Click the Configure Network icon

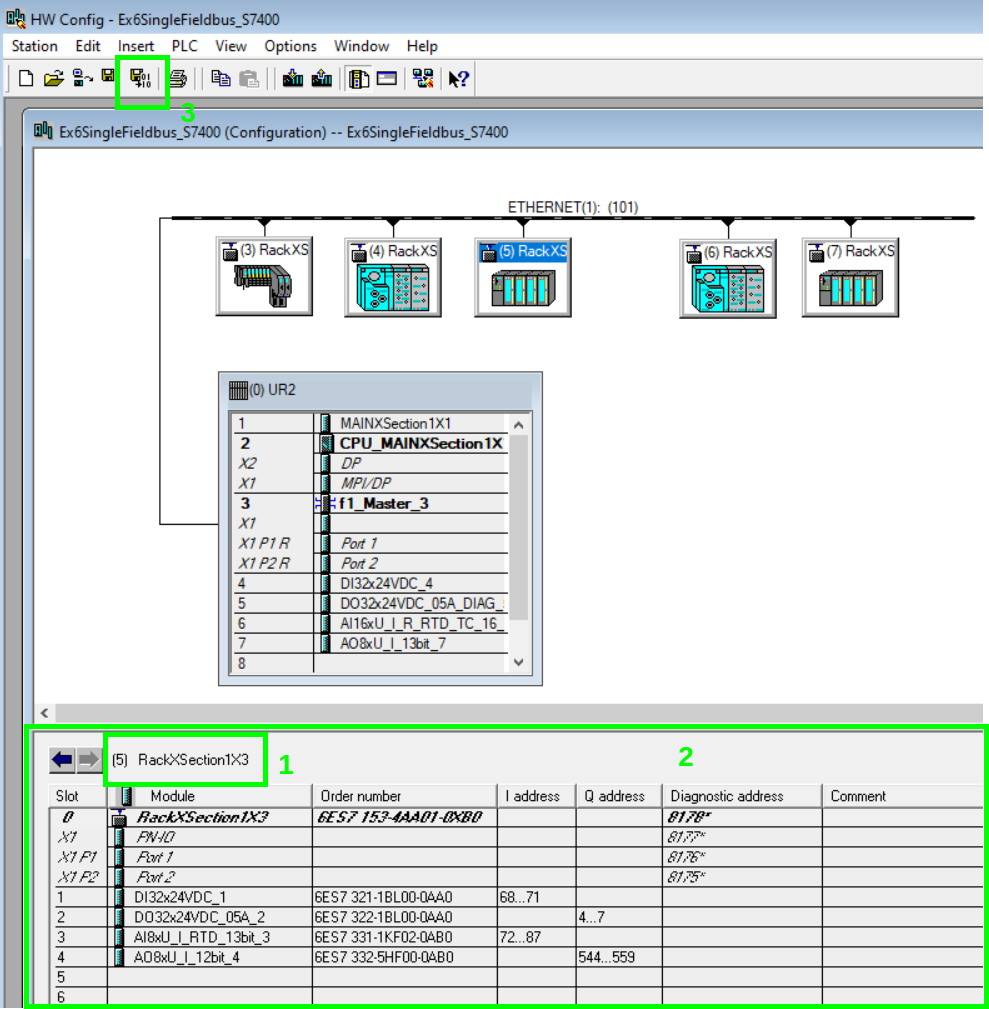point(423,78)
